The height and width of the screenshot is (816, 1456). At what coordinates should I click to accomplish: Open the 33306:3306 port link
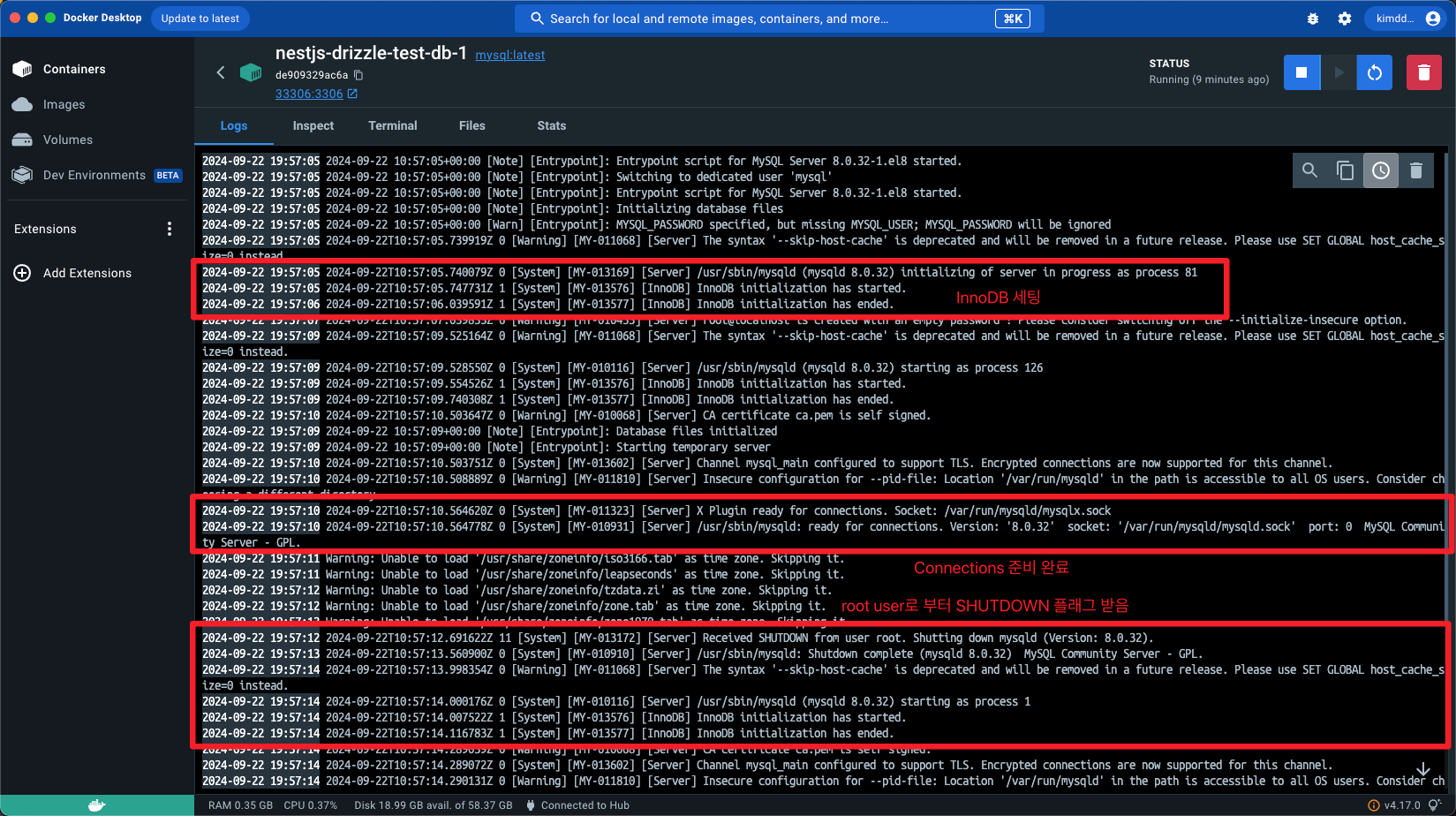(309, 94)
